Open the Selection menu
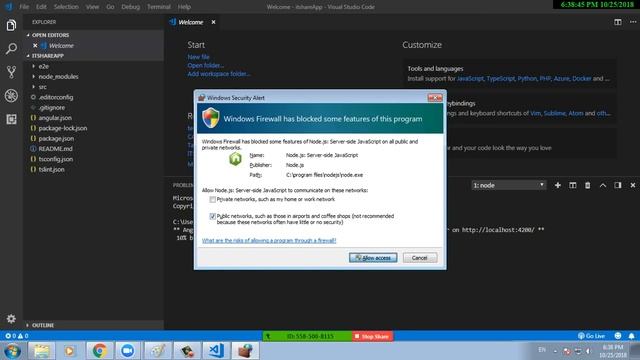 (66, 7)
